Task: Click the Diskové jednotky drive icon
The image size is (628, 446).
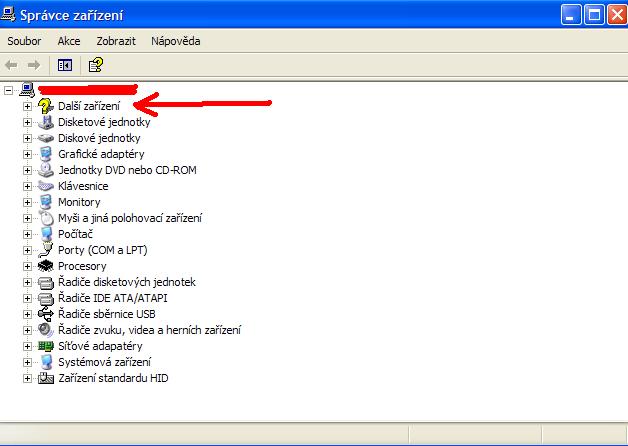Action: [46, 138]
